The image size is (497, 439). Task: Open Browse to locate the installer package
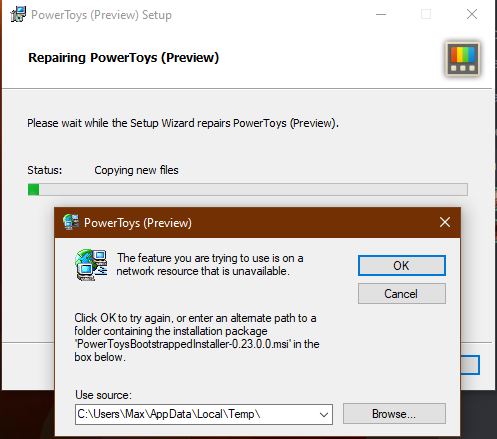click(x=394, y=414)
